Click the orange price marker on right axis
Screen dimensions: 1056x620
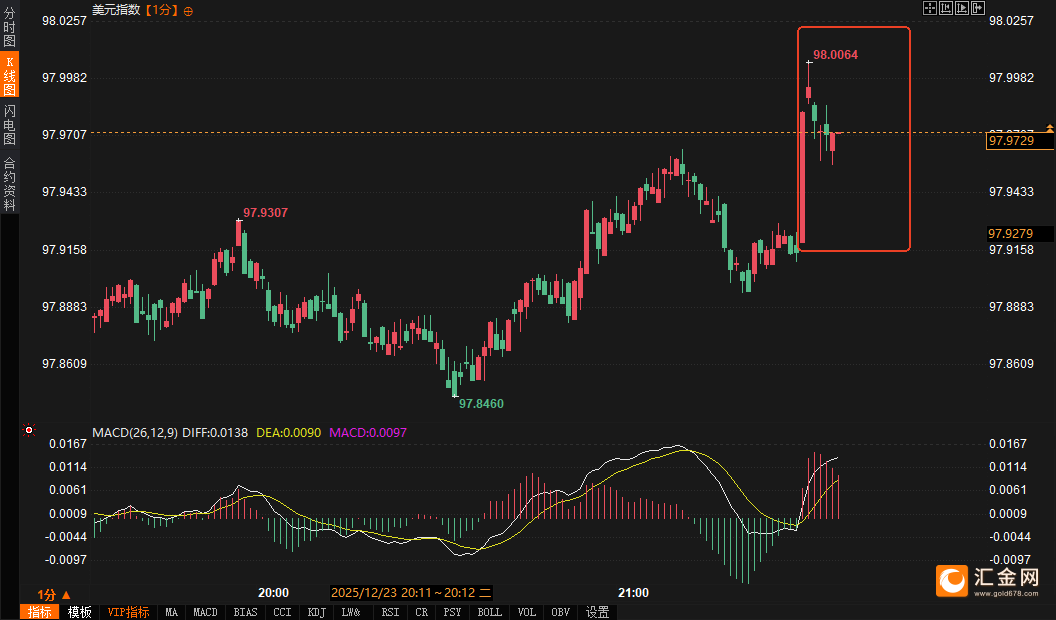pos(1049,128)
